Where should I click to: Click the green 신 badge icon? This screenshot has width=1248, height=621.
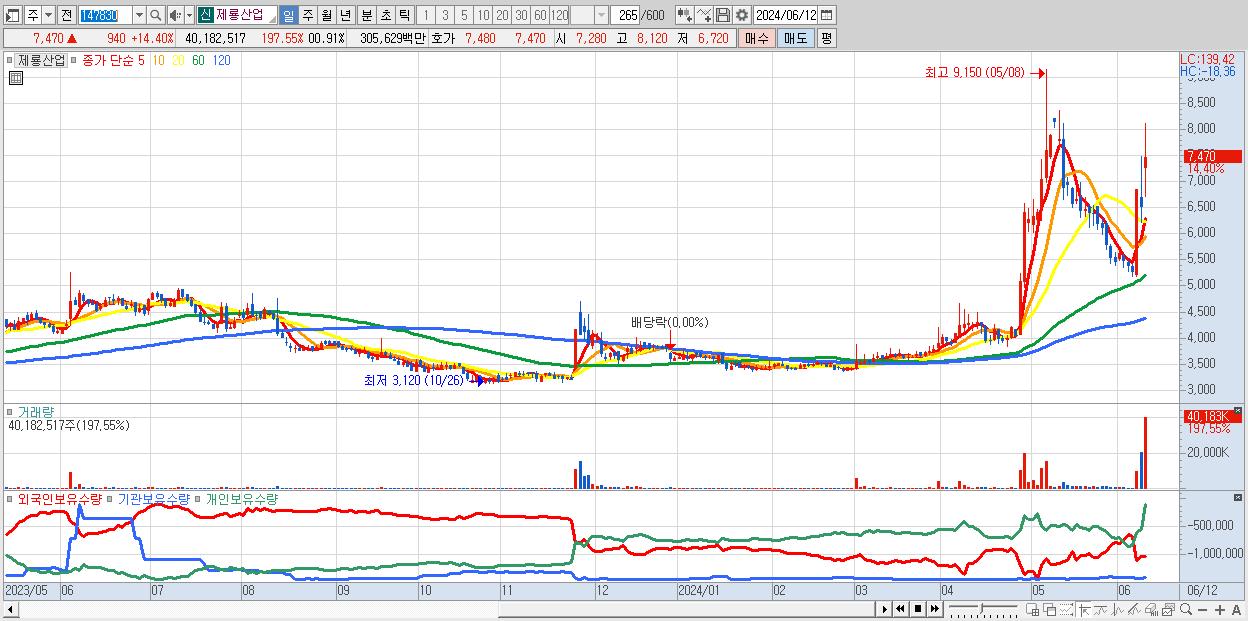(x=205, y=15)
